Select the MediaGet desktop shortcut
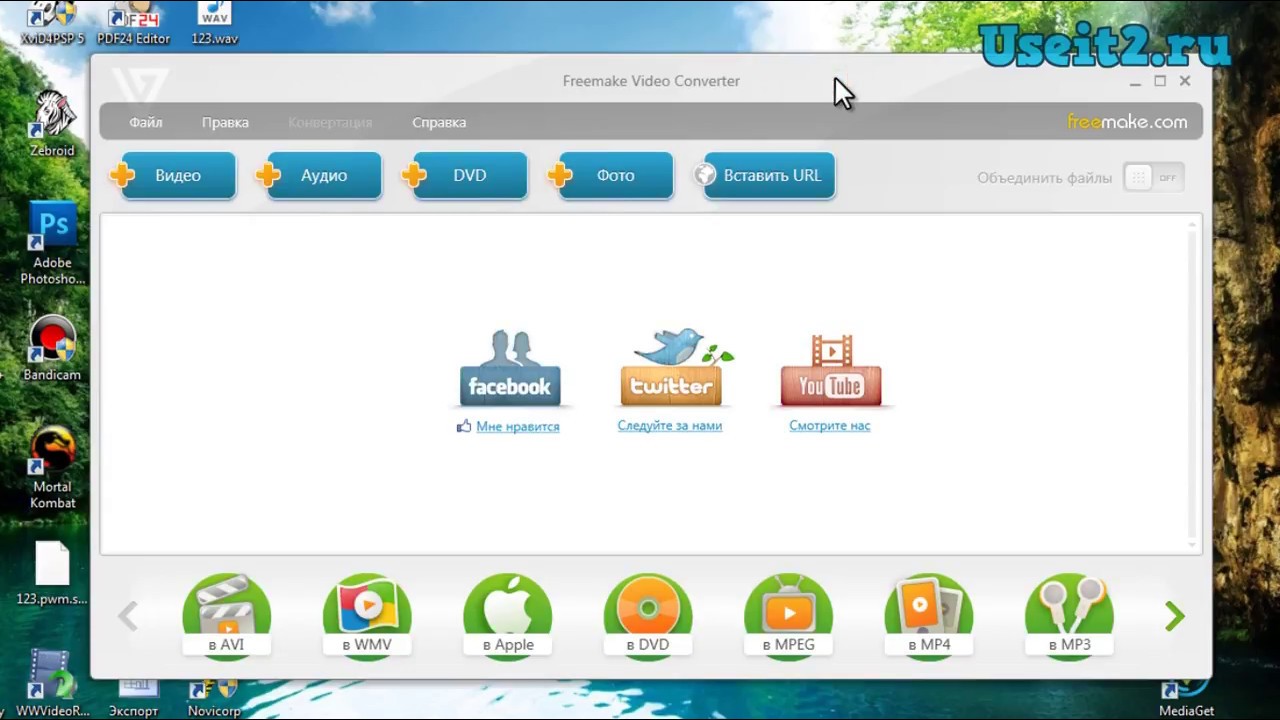The width and height of the screenshot is (1280, 720). 1186,698
